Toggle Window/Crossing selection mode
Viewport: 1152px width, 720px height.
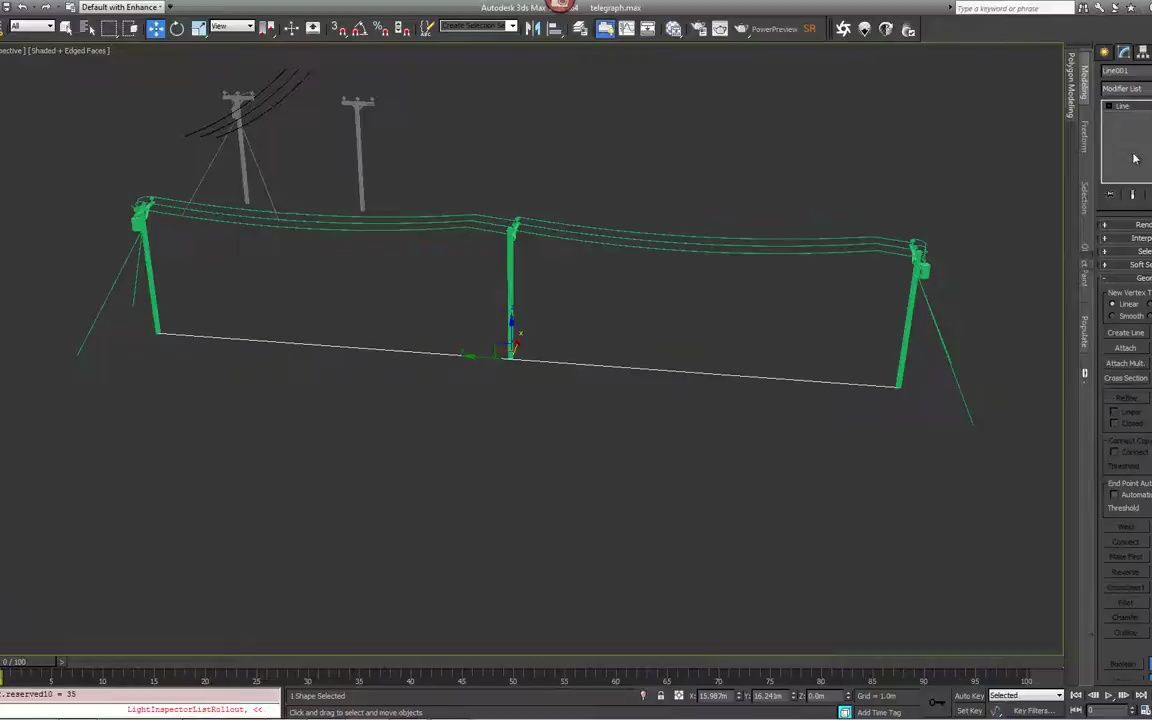click(x=130, y=28)
